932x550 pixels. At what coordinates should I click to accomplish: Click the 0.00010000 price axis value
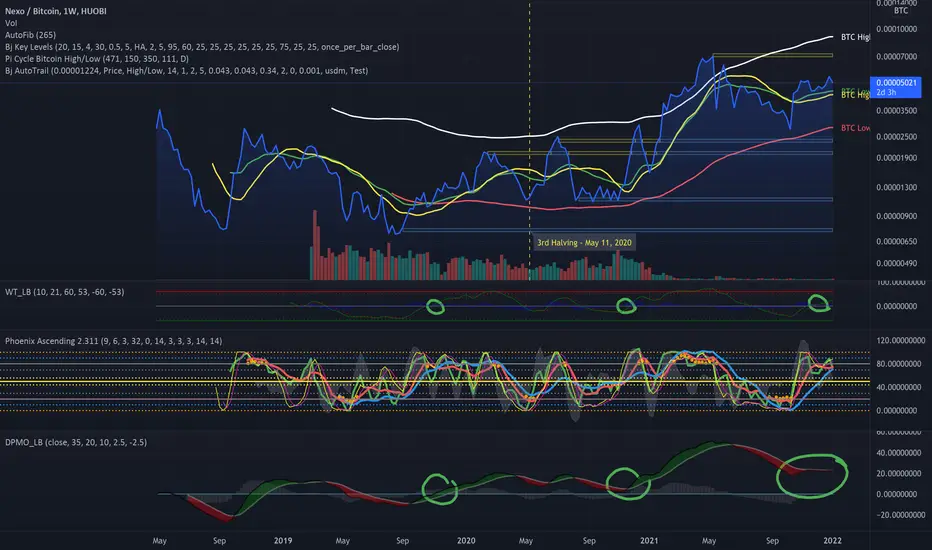coord(896,29)
